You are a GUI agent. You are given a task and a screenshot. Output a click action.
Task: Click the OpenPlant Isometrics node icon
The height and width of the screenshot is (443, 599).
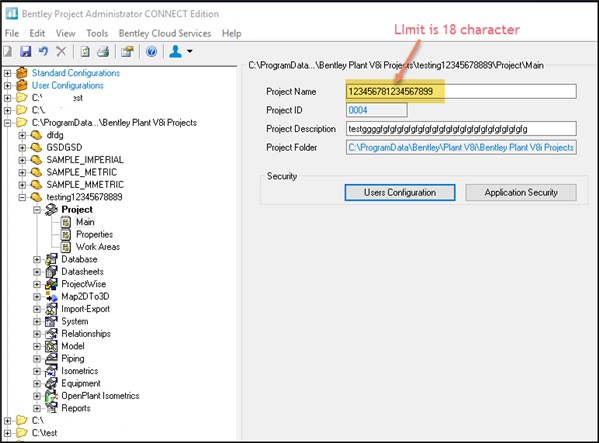pos(51,396)
